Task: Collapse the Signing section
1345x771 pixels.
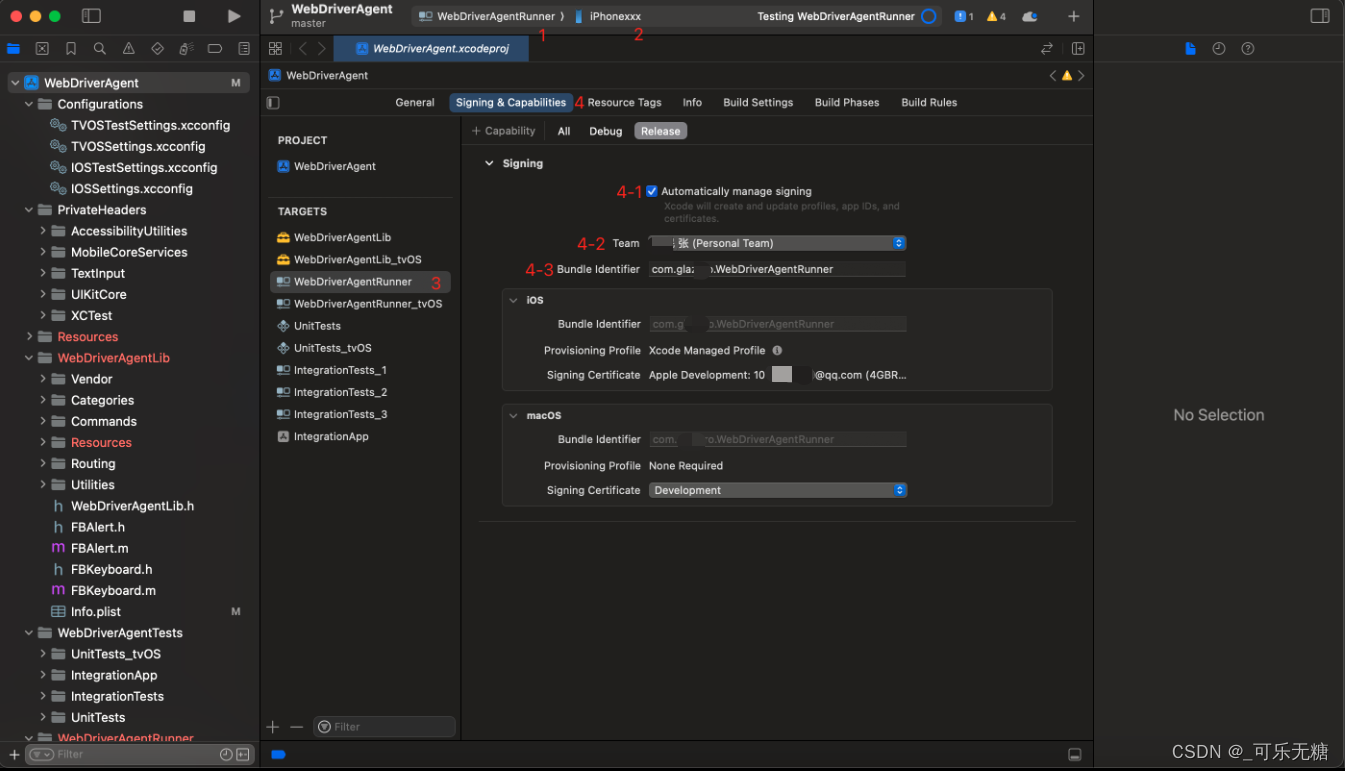Action: point(489,163)
